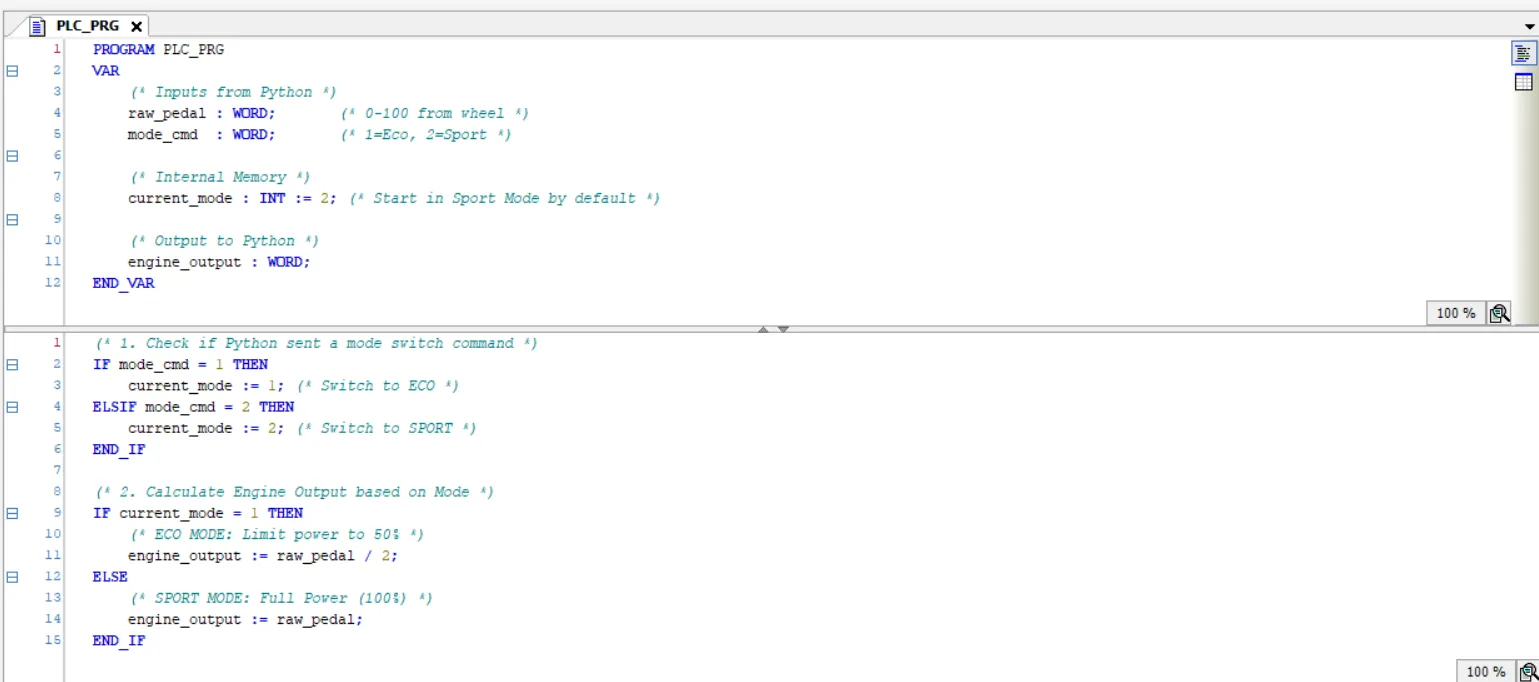Click the engine_output := raw_pedal; line 14
1539x682 pixels.
245,619
